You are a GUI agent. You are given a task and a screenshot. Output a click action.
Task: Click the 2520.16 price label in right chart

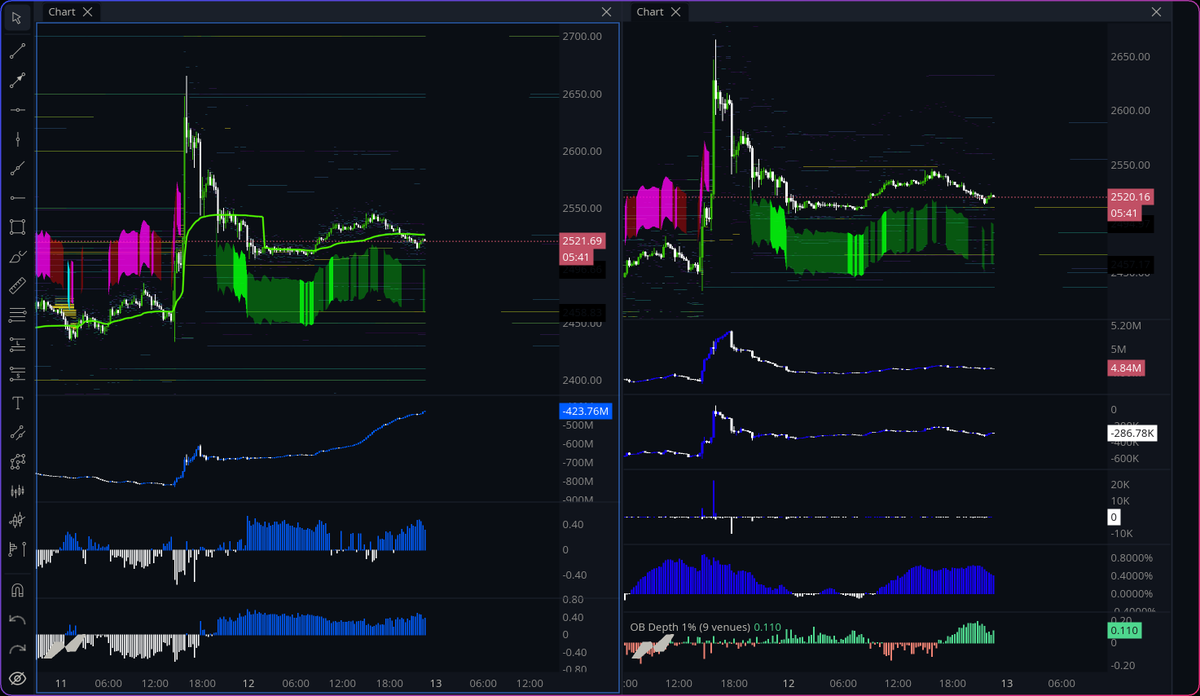pos(1130,197)
